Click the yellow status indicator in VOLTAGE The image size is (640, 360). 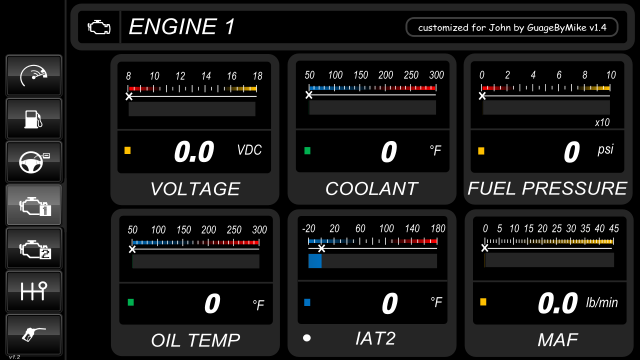pyautogui.click(x=127, y=151)
